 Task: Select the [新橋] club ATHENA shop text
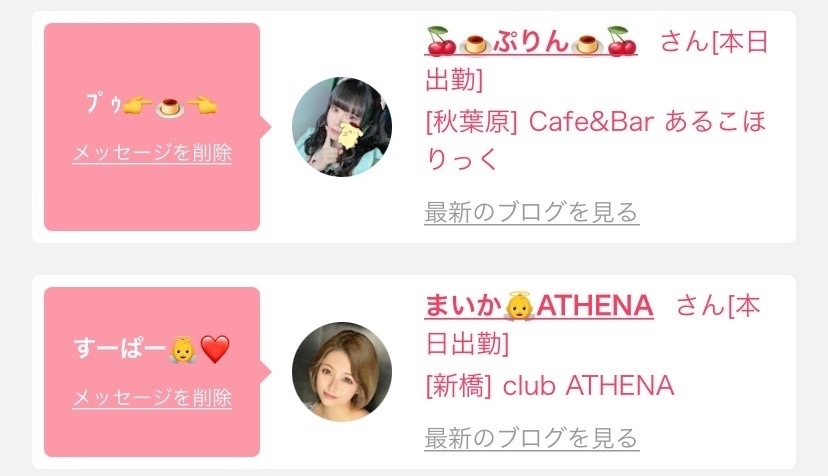(x=550, y=385)
